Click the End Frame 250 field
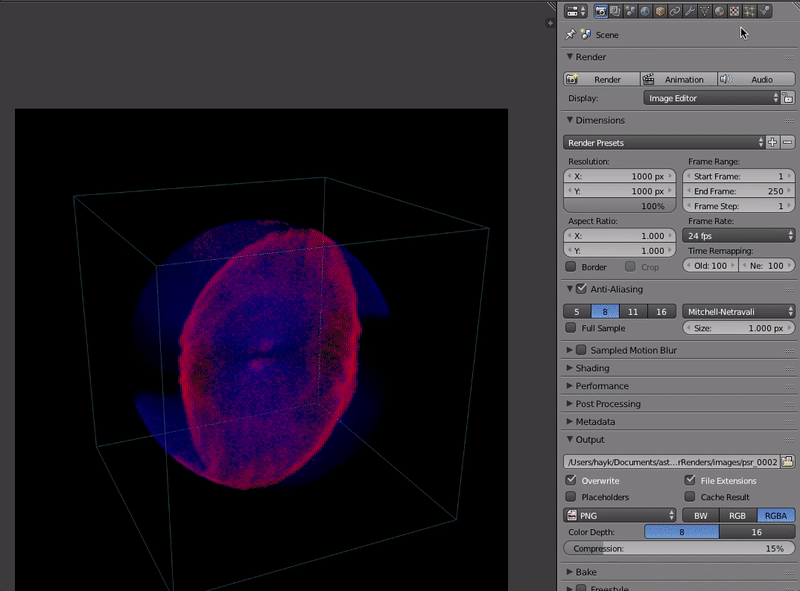This screenshot has height=591, width=800. 739,191
